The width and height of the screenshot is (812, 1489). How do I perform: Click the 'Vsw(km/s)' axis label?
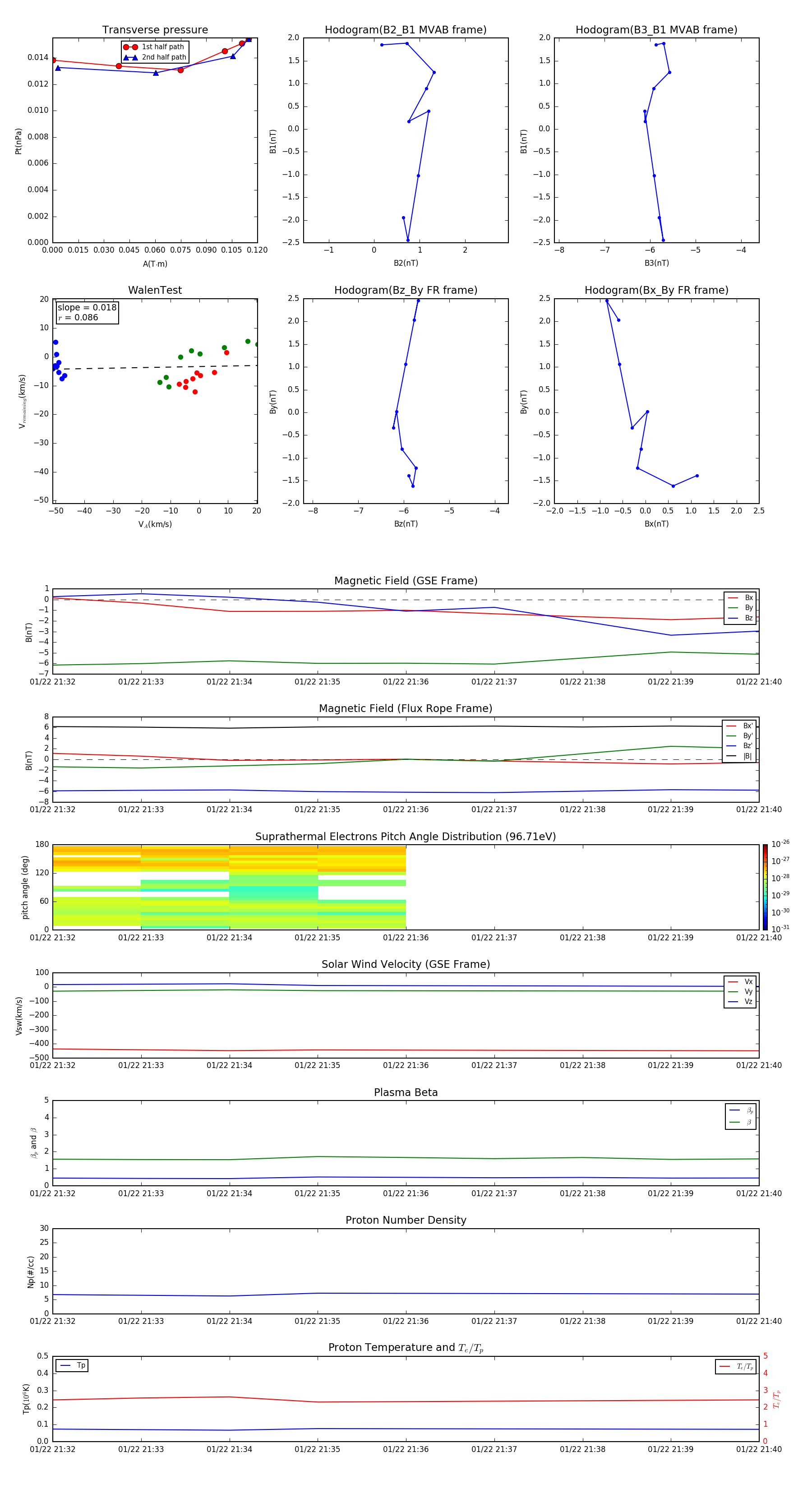tap(18, 1016)
